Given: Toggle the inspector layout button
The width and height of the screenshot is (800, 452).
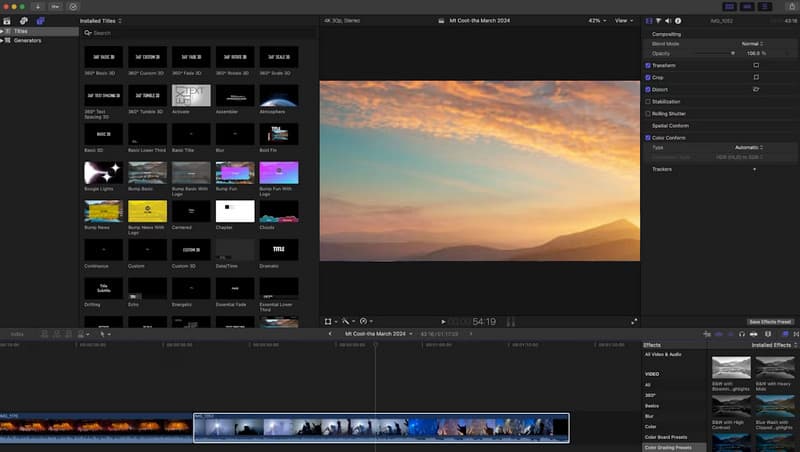Looking at the screenshot, I should click(x=764, y=7).
